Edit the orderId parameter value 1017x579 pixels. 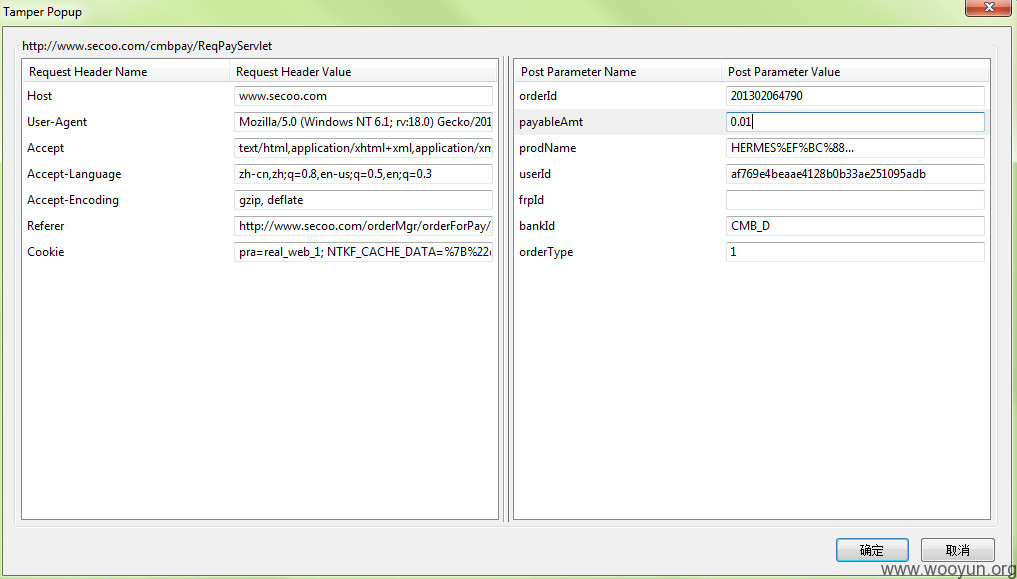coord(855,96)
